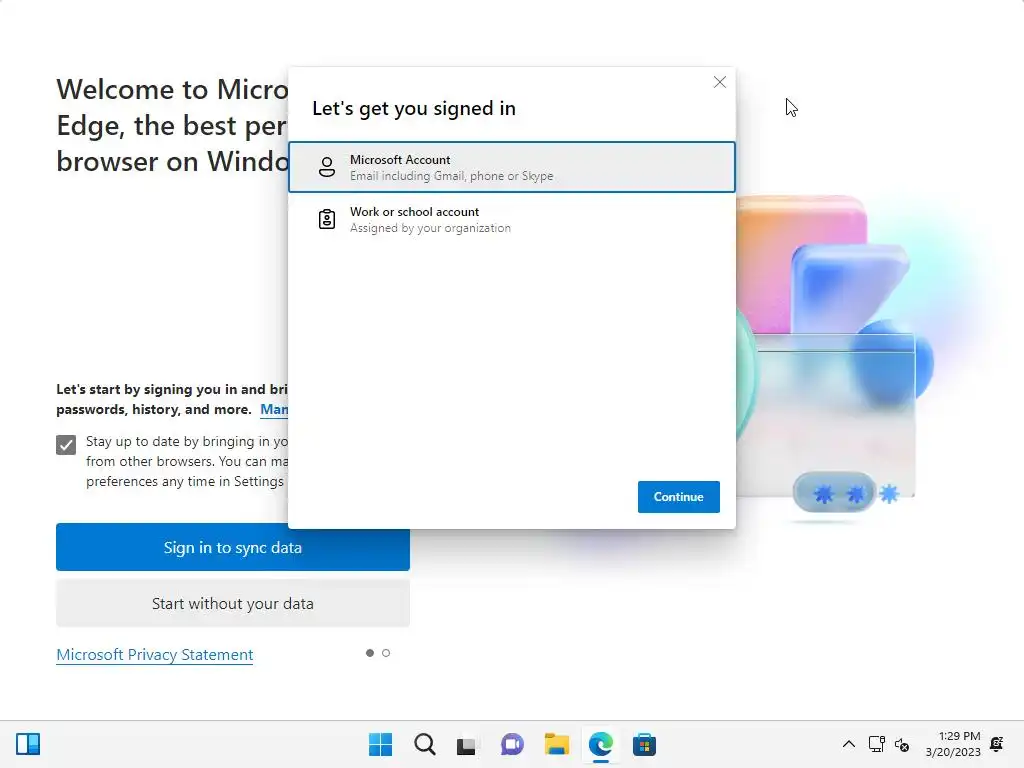Open the Microsoft Privacy Statement link
The width and height of the screenshot is (1024, 768).
(155, 654)
